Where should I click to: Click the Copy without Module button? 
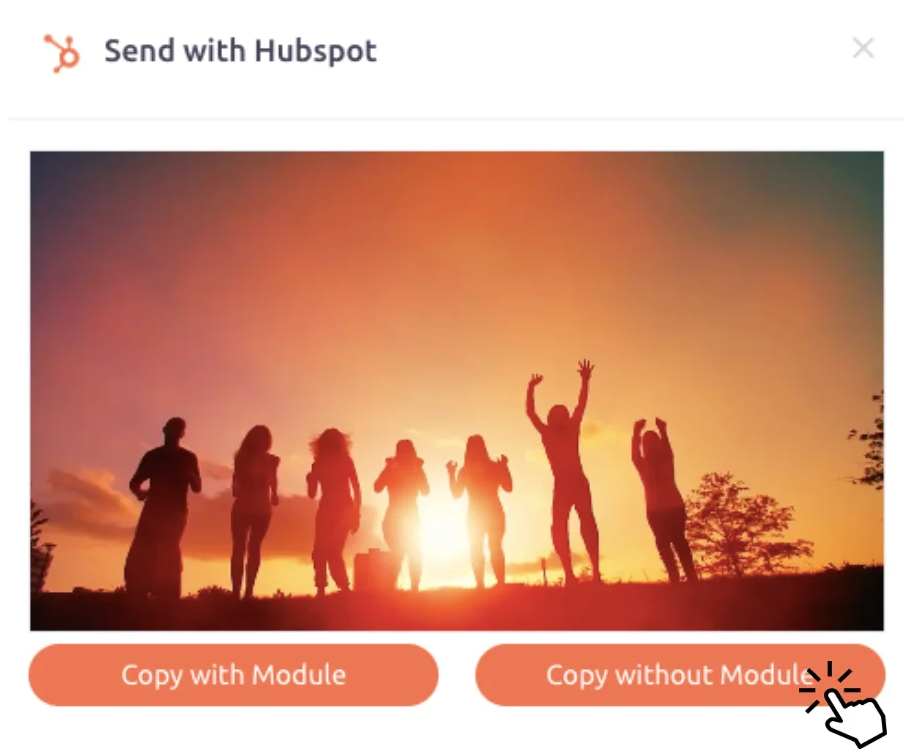[680, 674]
